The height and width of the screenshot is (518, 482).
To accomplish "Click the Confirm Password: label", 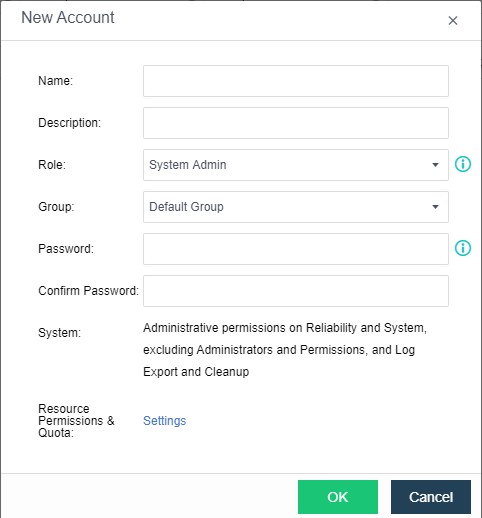I will (88, 291).
